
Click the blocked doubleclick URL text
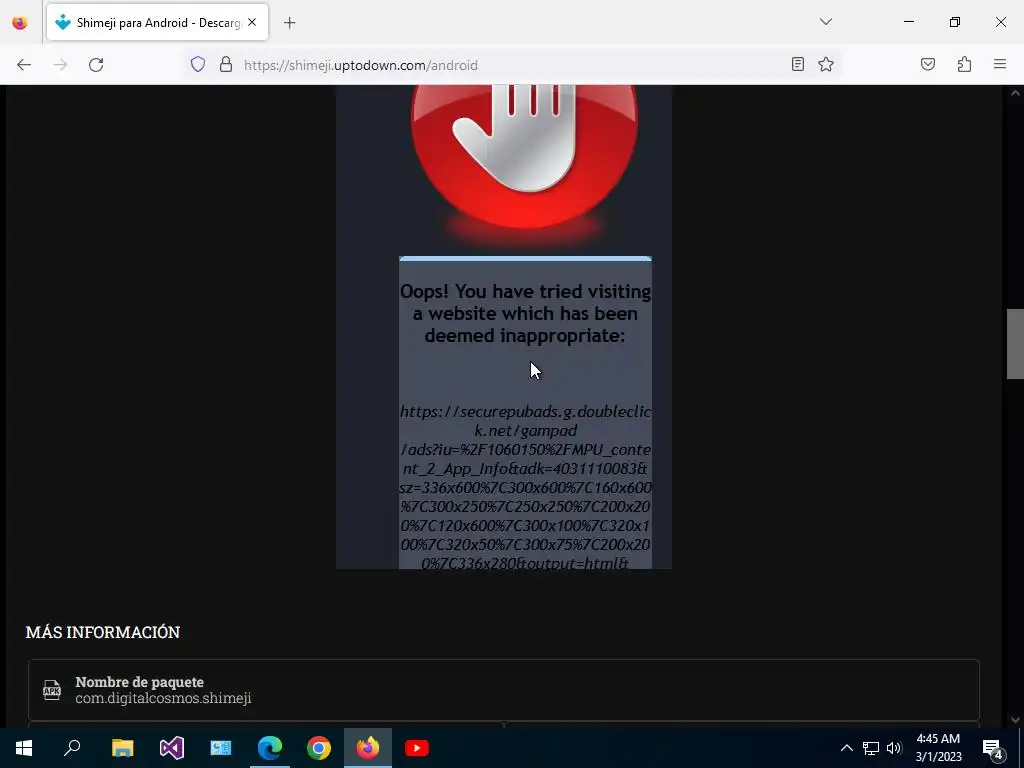[525, 487]
